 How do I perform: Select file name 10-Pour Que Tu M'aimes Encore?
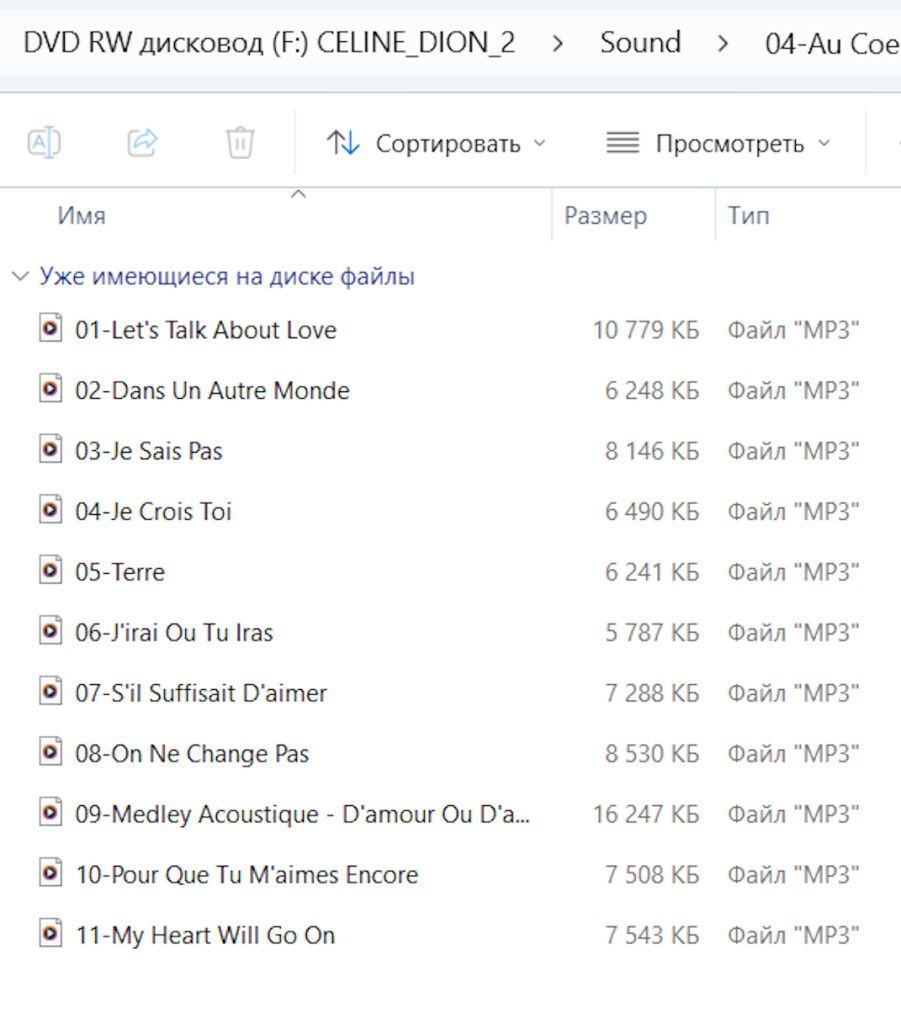[247, 875]
